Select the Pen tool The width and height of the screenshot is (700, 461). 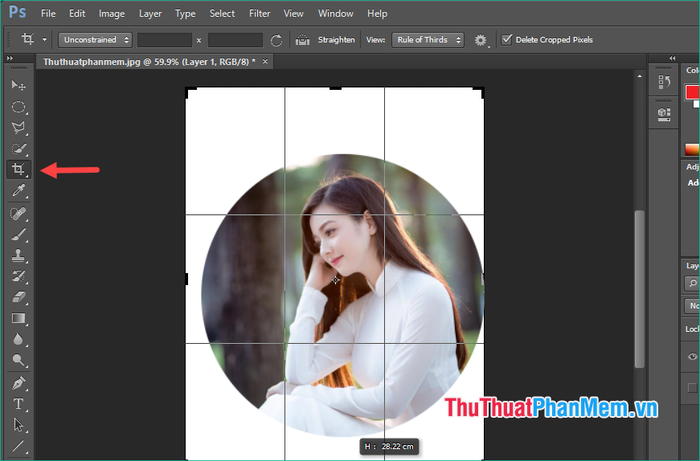(18, 383)
